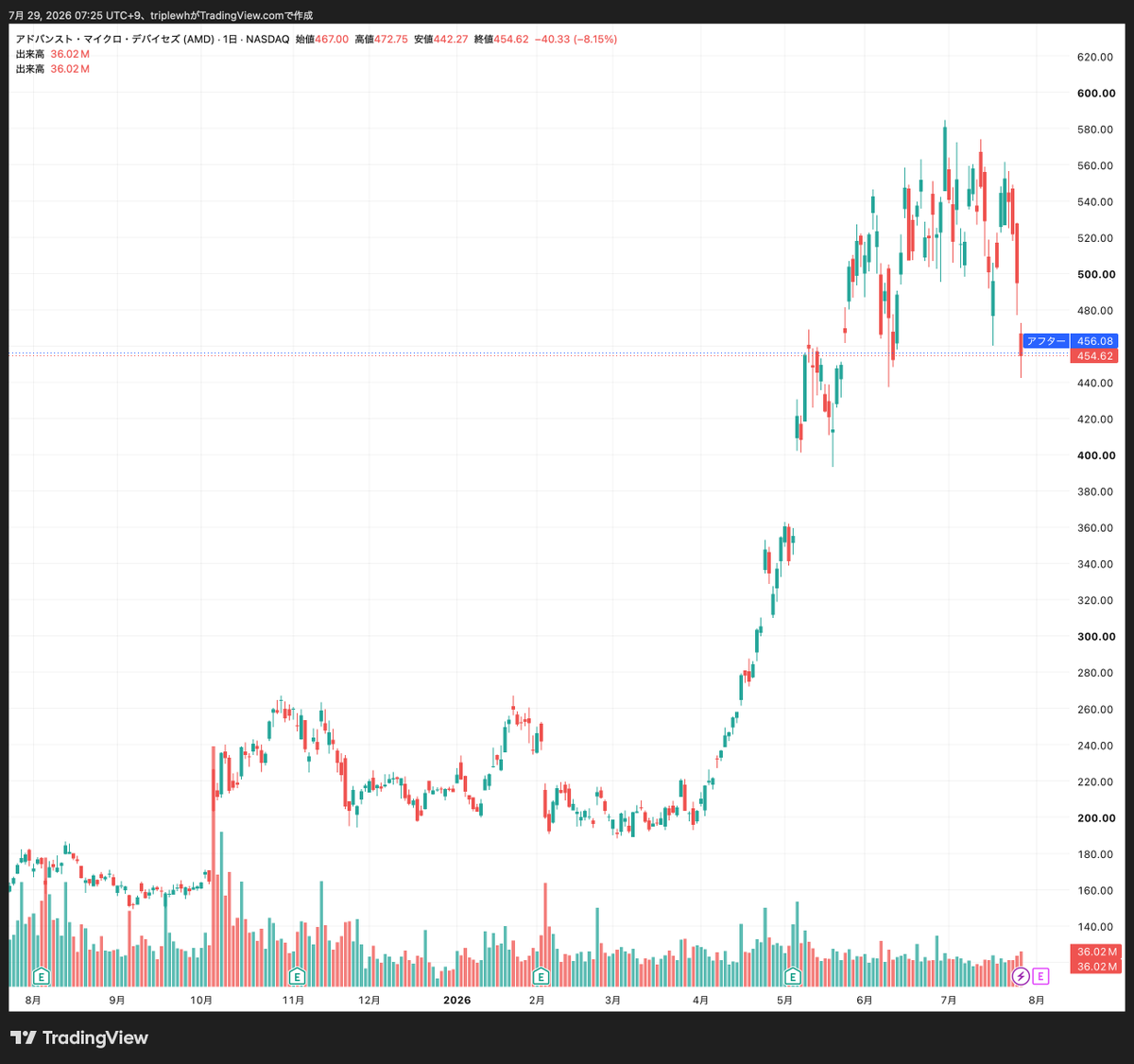This screenshot has height=1064, width=1134.
Task: Click the red 454.62 last price label
Action: 1094,356
